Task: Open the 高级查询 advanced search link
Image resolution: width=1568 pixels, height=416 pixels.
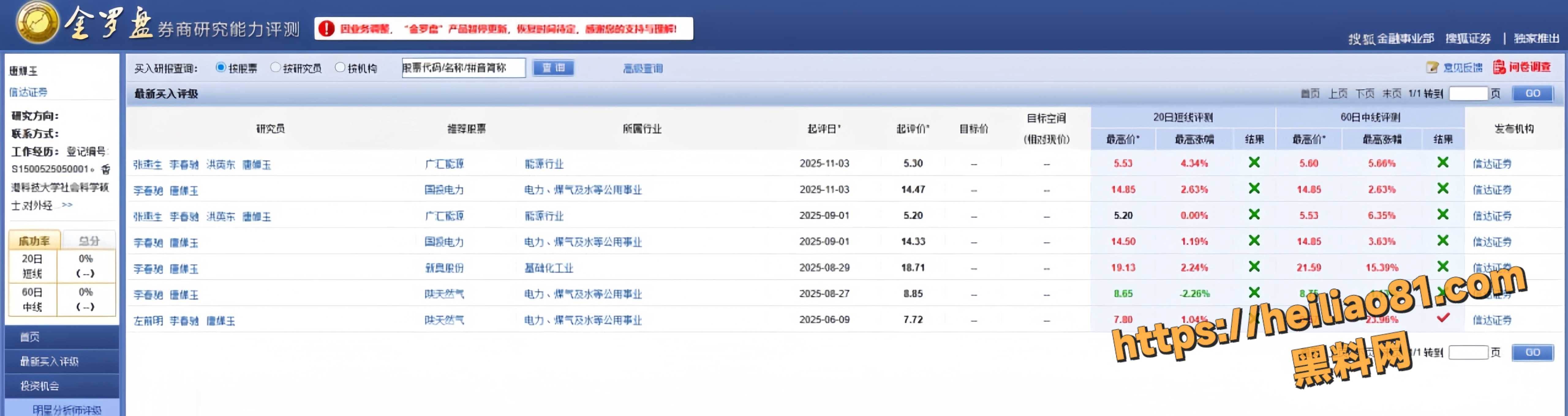Action: click(x=643, y=69)
